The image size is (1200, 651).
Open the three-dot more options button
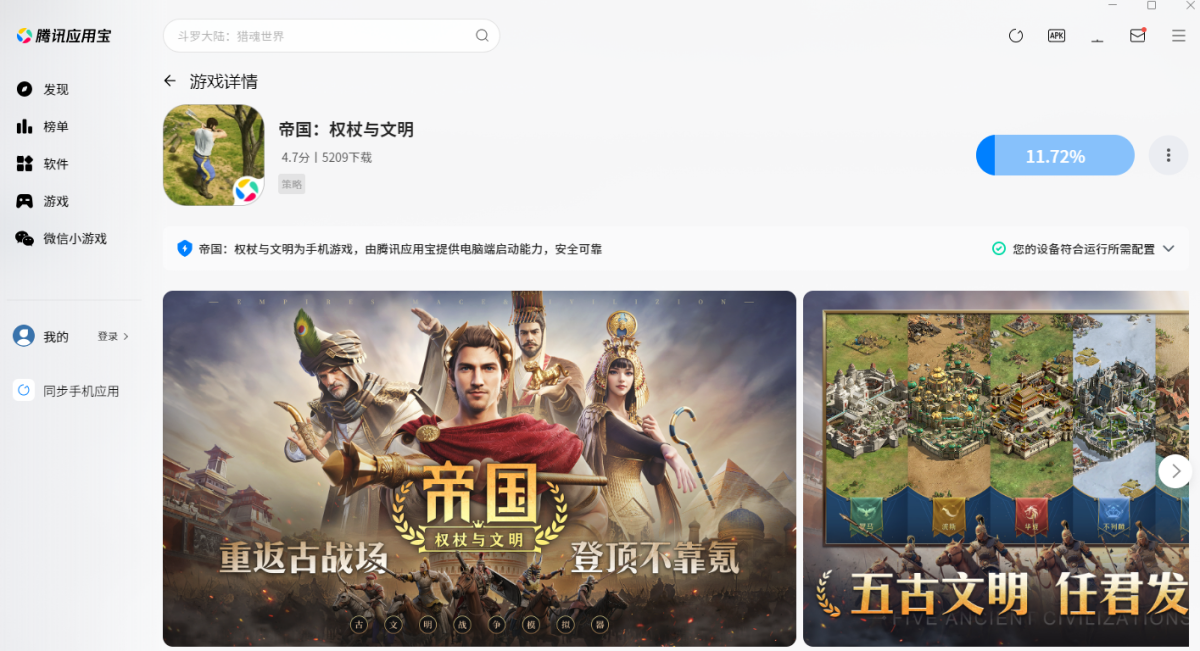(x=1168, y=155)
